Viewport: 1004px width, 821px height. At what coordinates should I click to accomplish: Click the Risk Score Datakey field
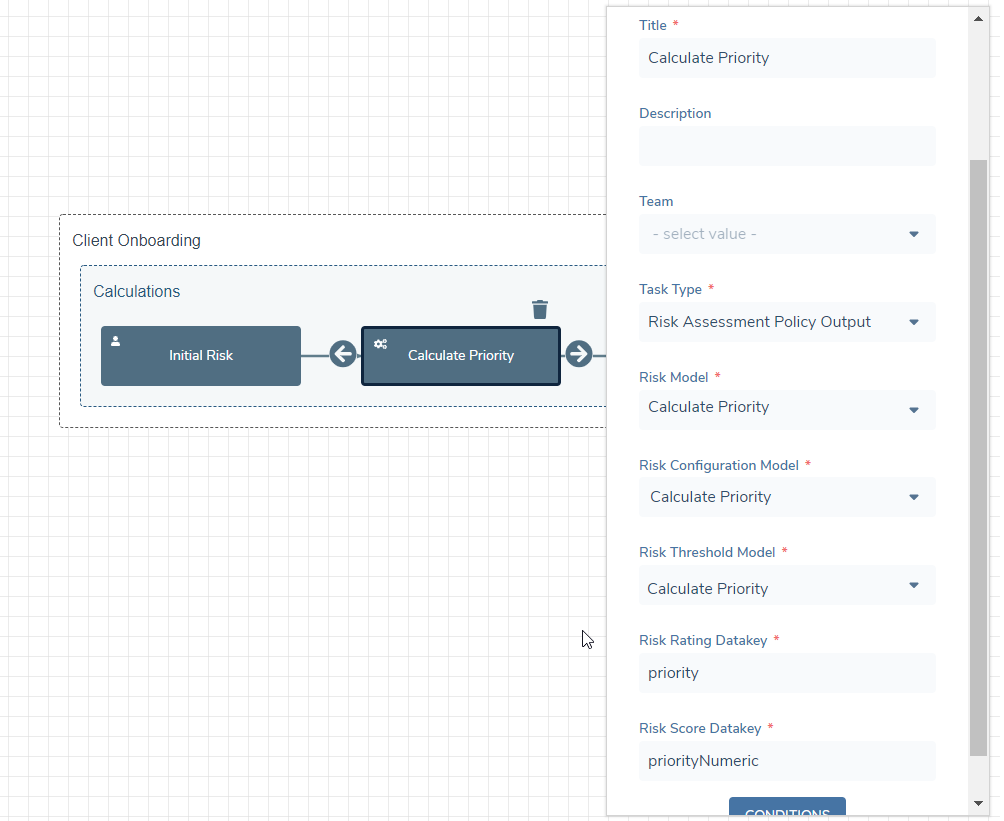[787, 761]
